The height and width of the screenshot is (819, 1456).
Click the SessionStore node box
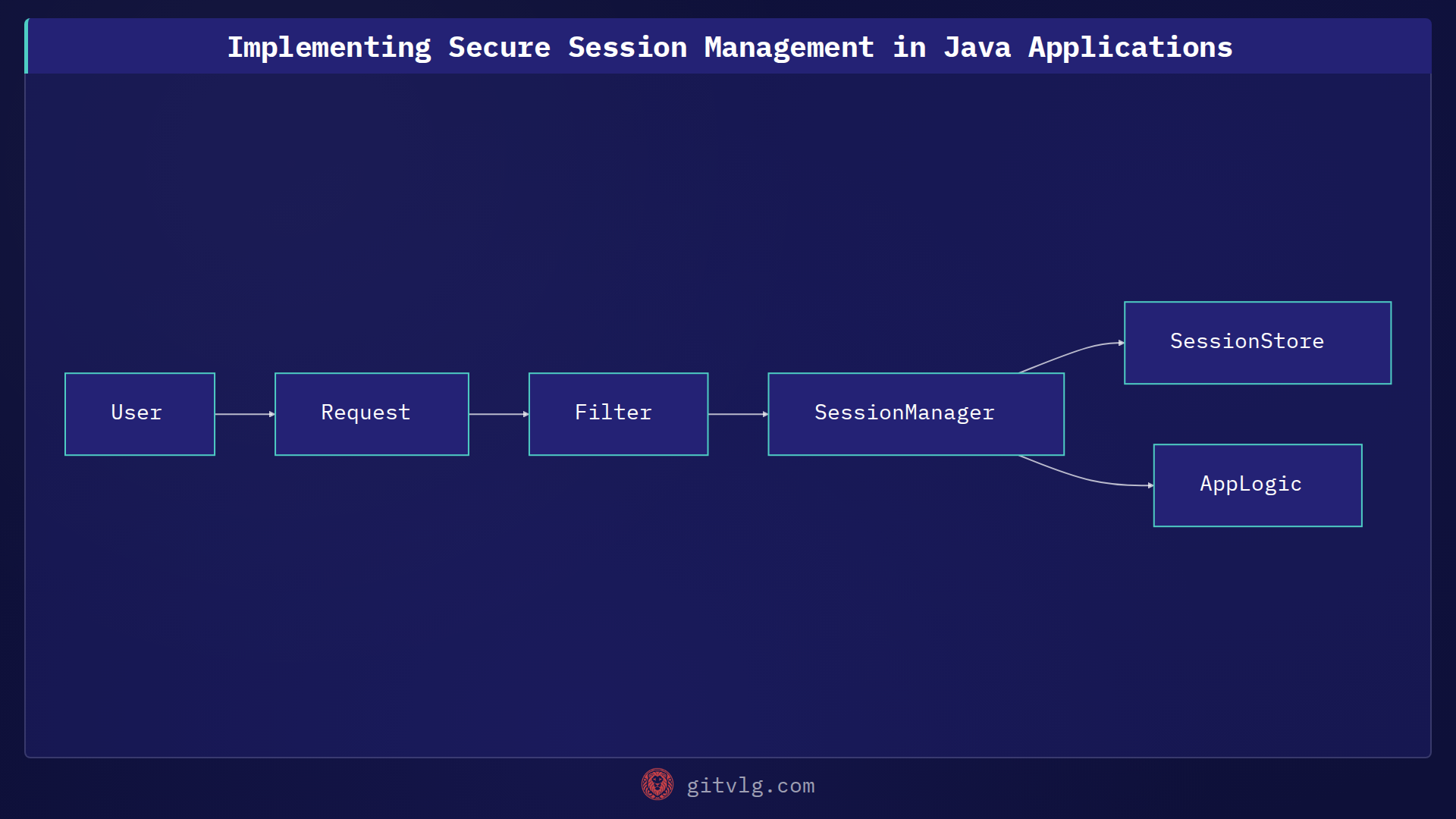1257,343
